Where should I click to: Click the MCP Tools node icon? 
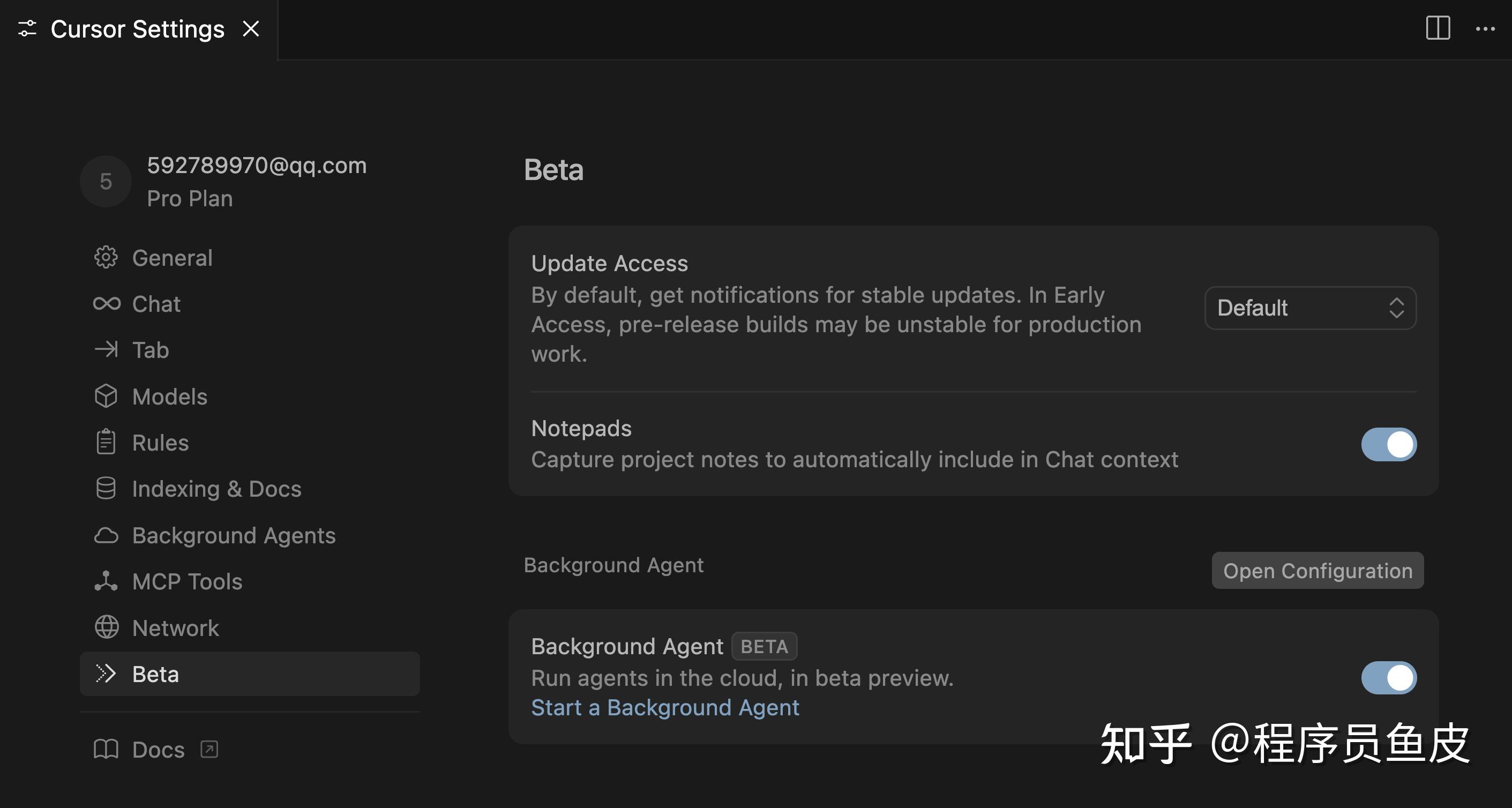tap(106, 581)
